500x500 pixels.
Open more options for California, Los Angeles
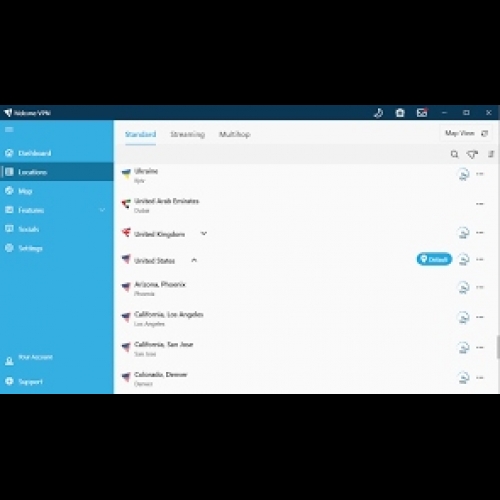coord(480,317)
